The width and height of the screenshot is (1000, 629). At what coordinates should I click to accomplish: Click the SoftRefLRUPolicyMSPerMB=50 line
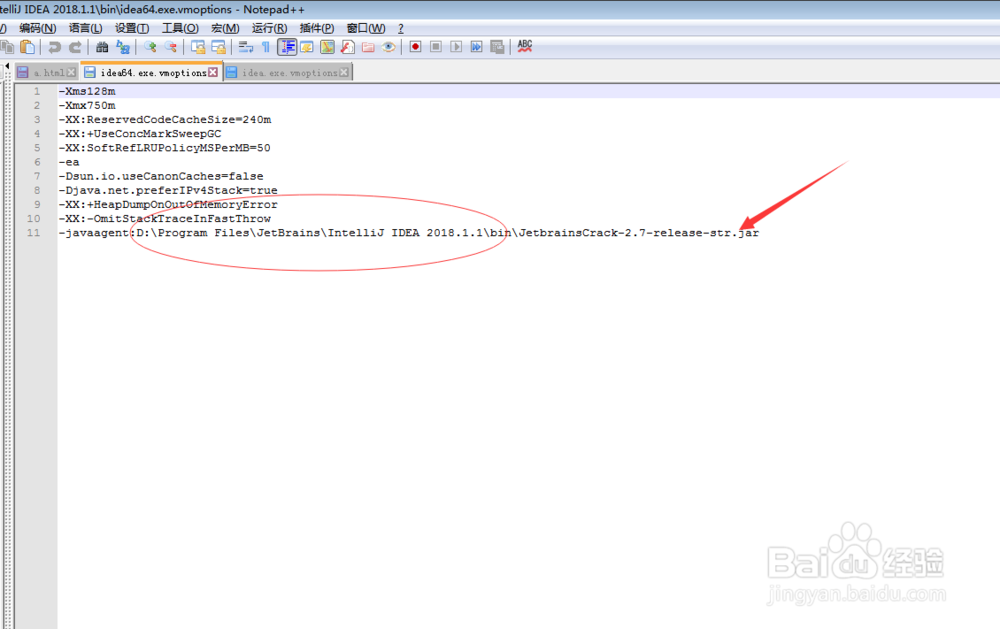pos(165,147)
